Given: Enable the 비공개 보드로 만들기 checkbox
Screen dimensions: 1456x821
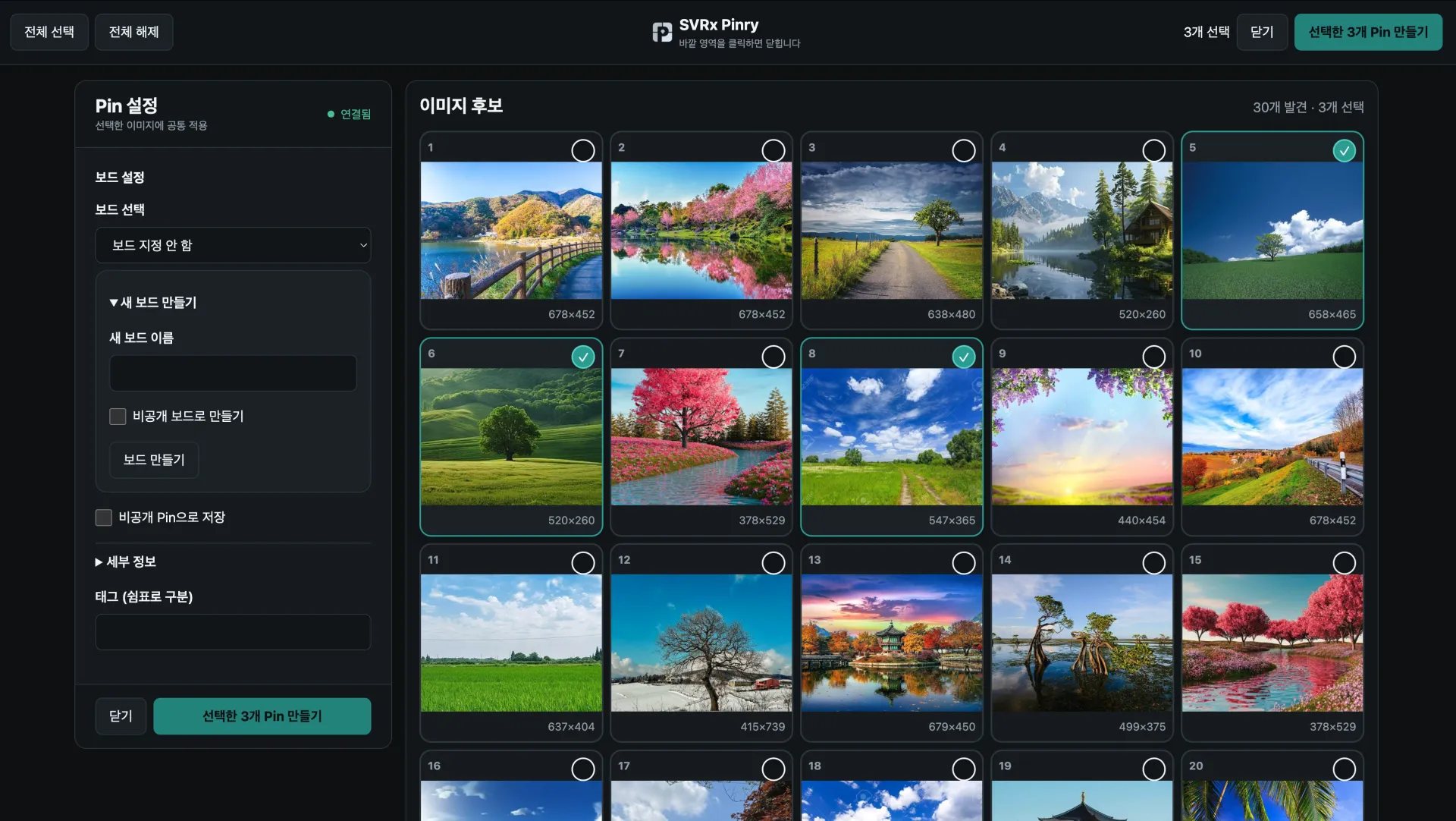Looking at the screenshot, I should pos(118,416).
